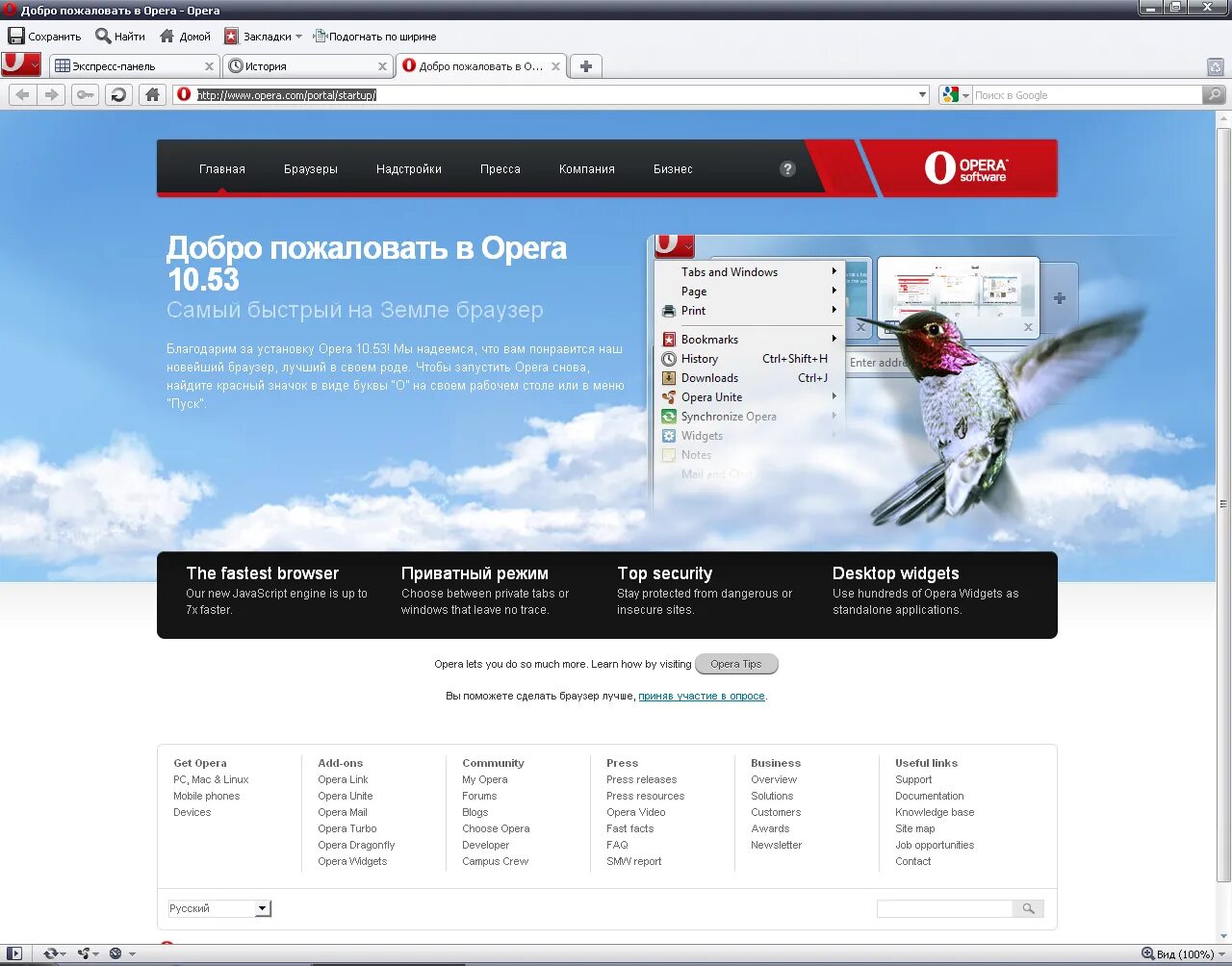Image resolution: width=1232 pixels, height=966 pixels.
Task: Open a new tab with plus button
Action: (585, 66)
